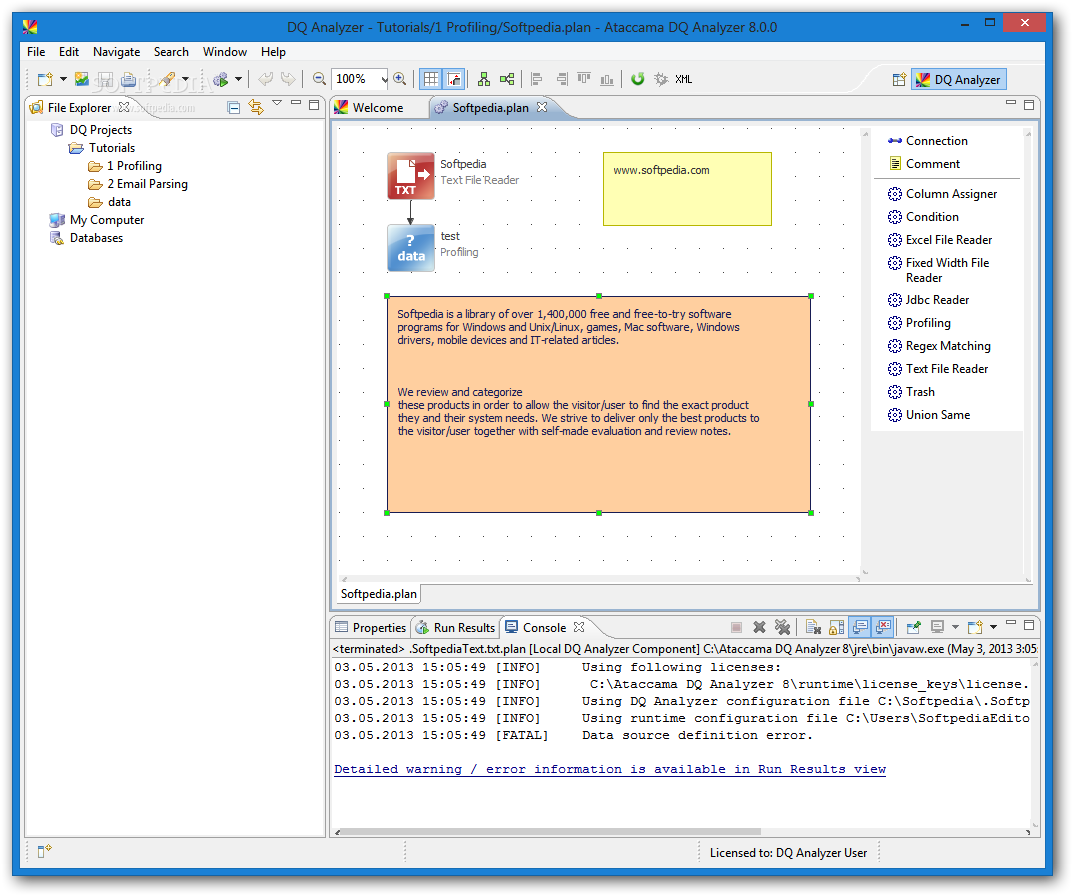Select Databases in File Explorer
This screenshot has width=1073, height=896.
(86, 238)
